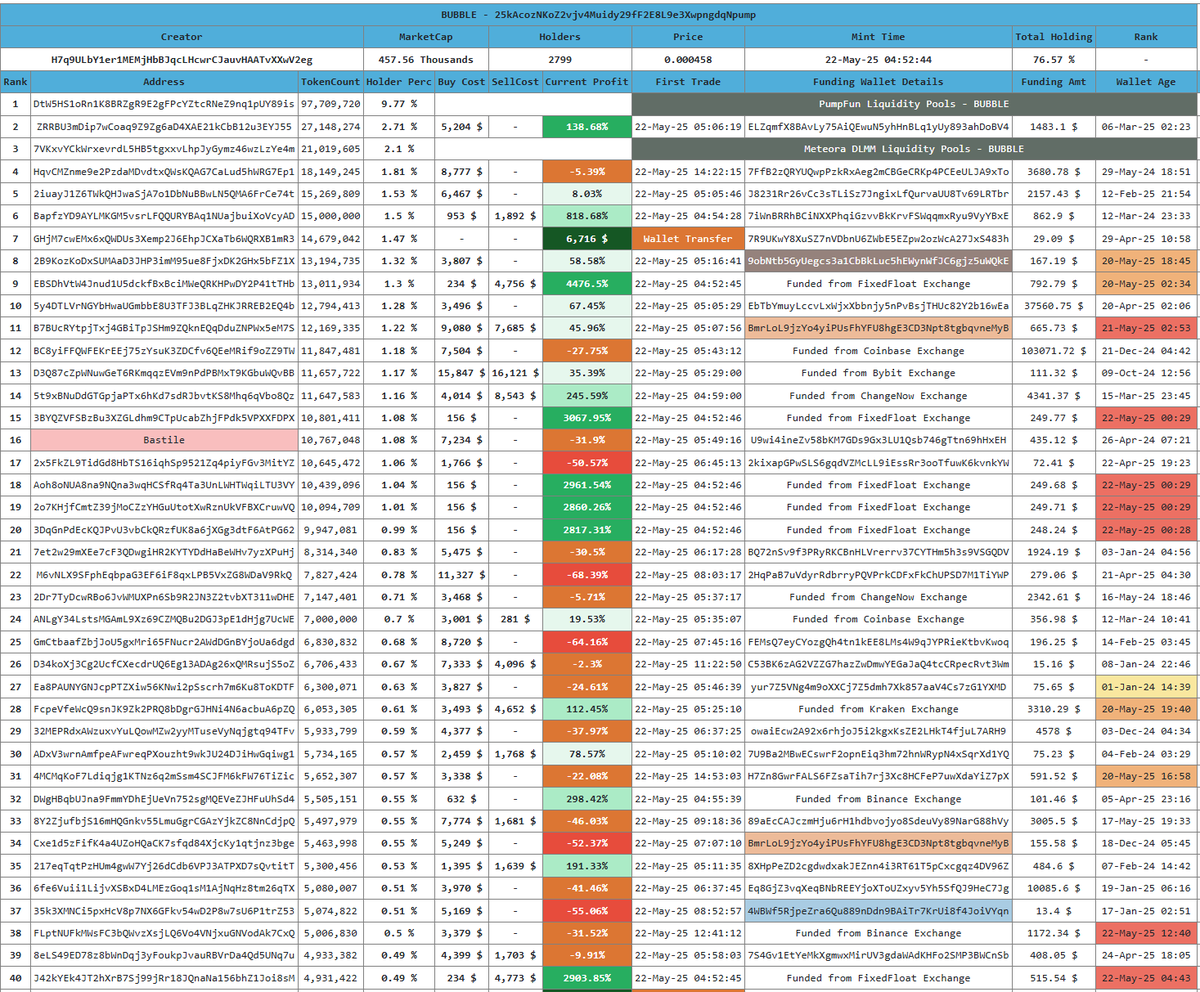Select the Buy Cost column header
The image size is (1200, 992).
461,82
